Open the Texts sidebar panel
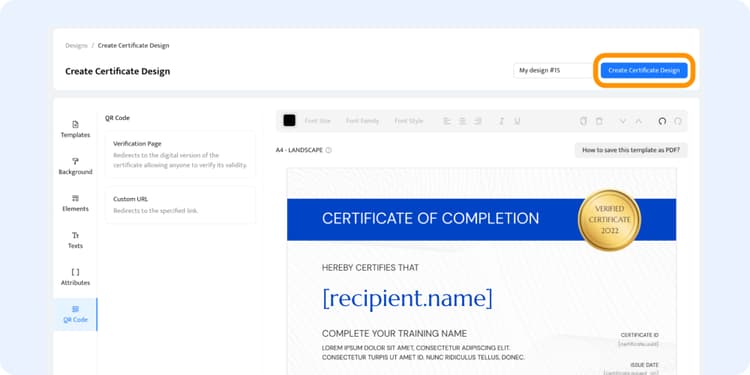 pos(75,240)
